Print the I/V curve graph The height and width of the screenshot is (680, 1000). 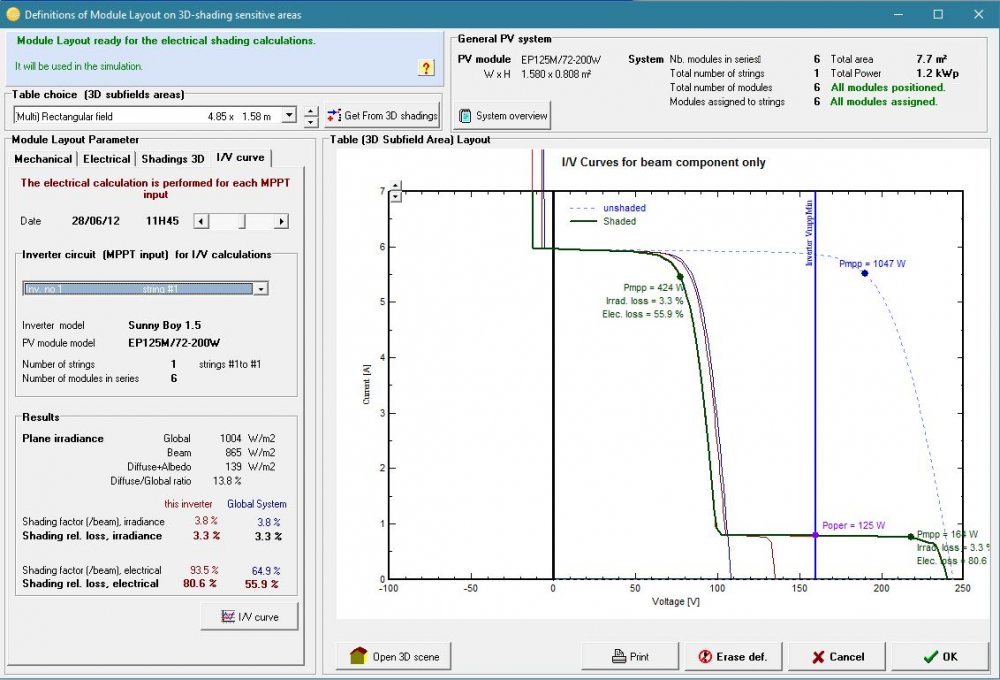[630, 657]
